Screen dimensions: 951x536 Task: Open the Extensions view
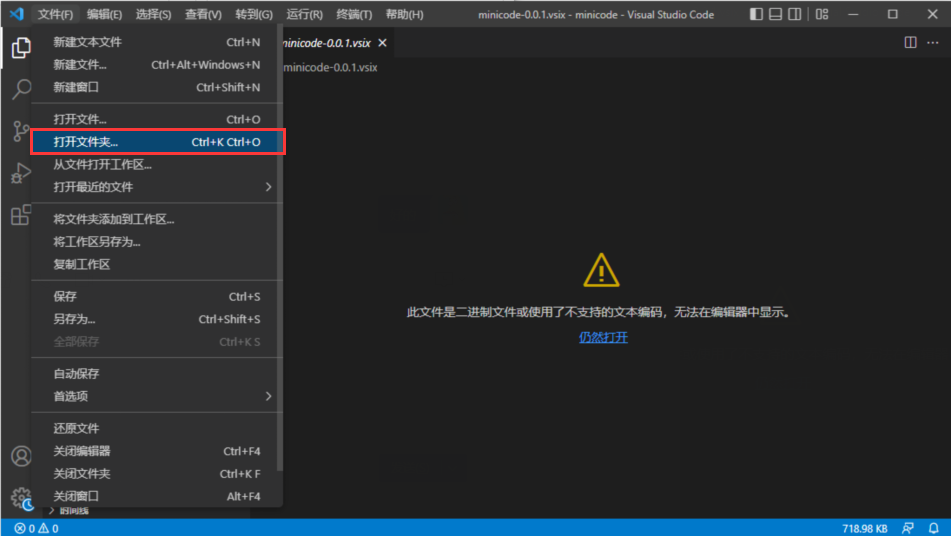tap(21, 215)
